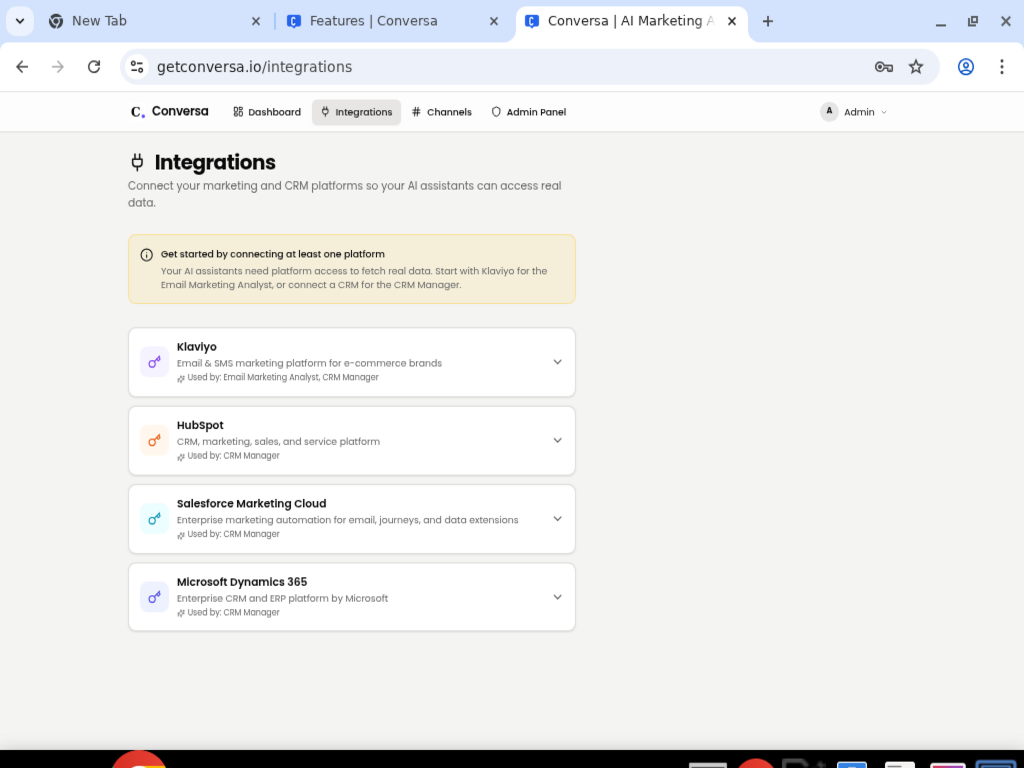Reload the page with the refresh icon

click(94, 67)
